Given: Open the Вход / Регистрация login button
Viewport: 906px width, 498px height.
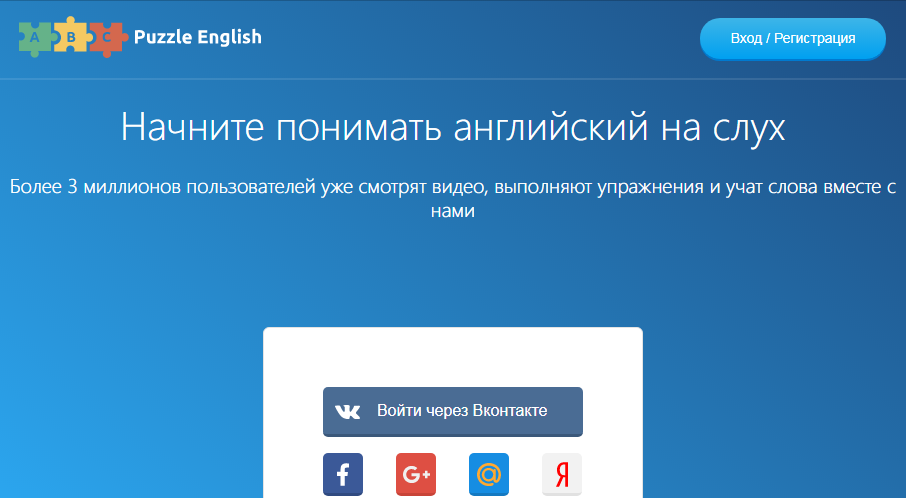Looking at the screenshot, I should click(793, 39).
